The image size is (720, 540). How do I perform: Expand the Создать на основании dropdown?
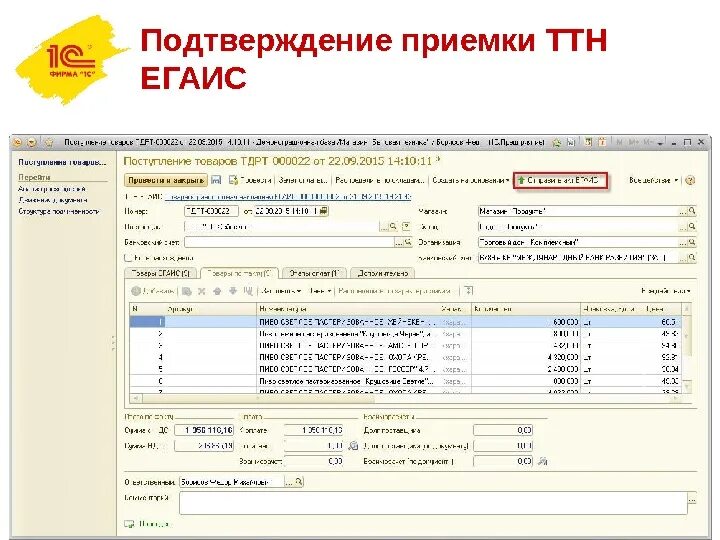coord(471,180)
